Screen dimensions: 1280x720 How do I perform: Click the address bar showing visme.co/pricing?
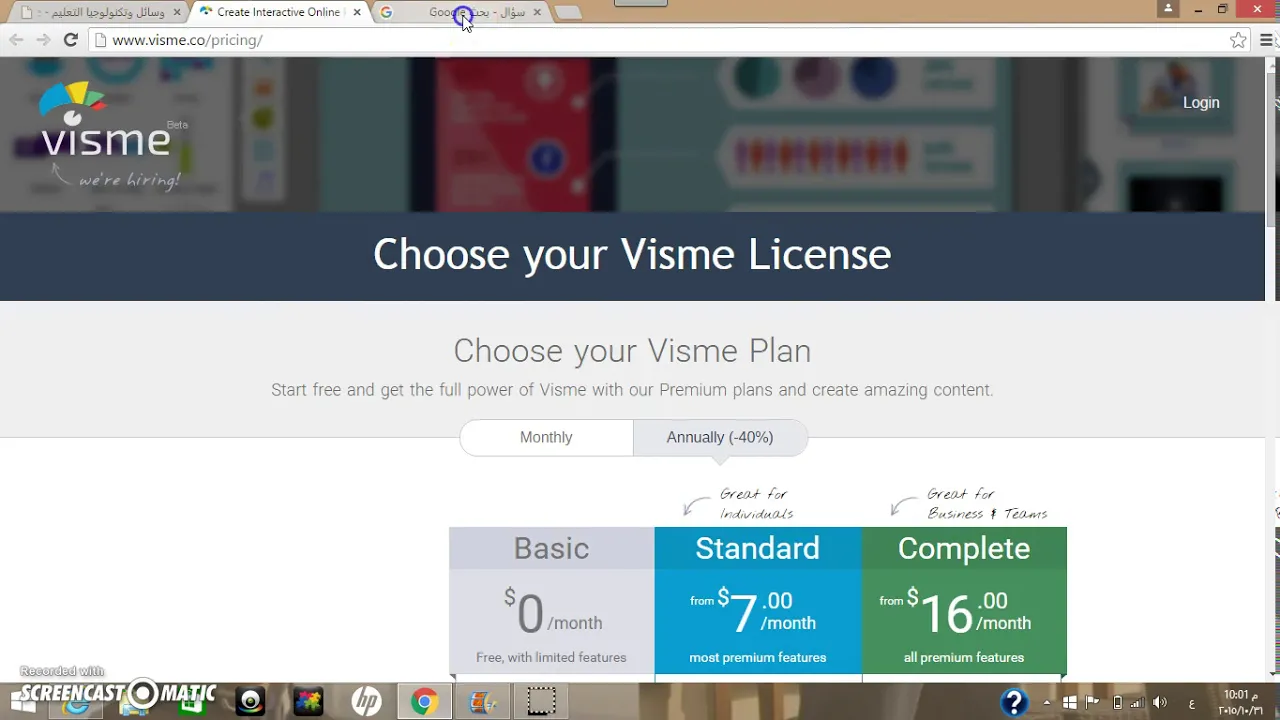(660, 40)
